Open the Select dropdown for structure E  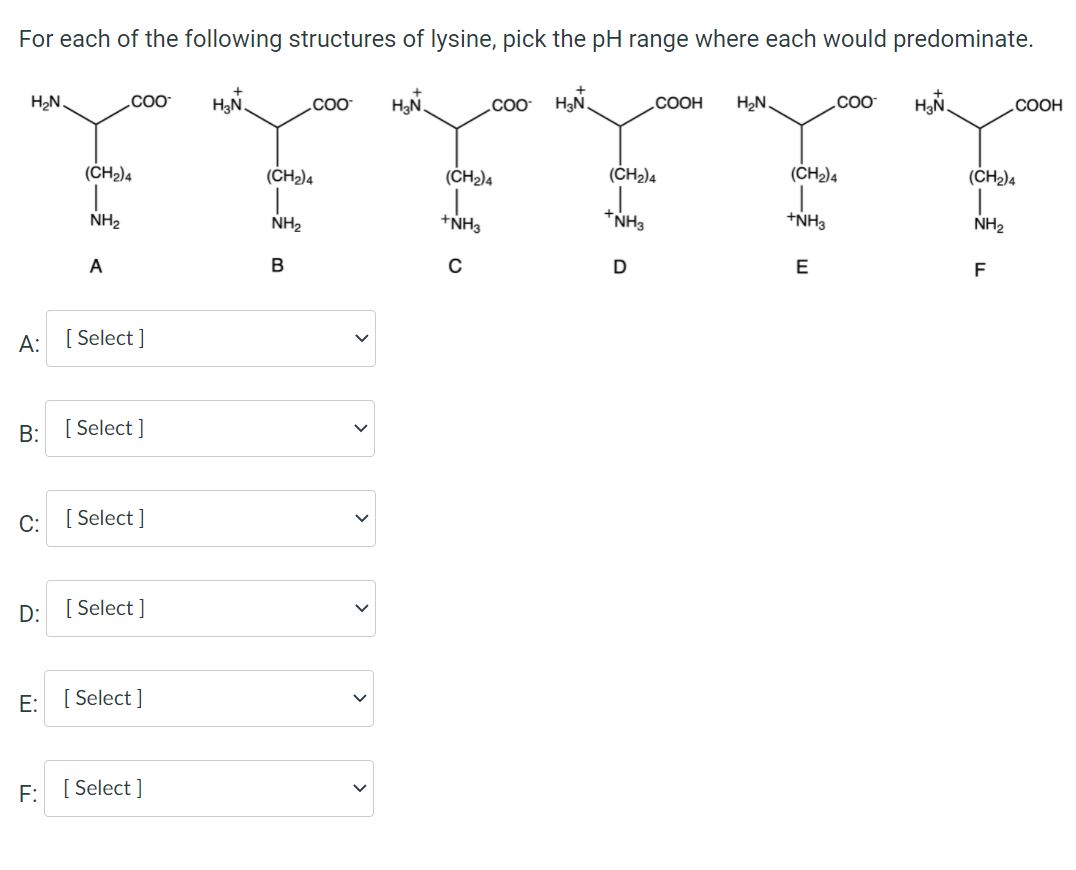(210, 698)
